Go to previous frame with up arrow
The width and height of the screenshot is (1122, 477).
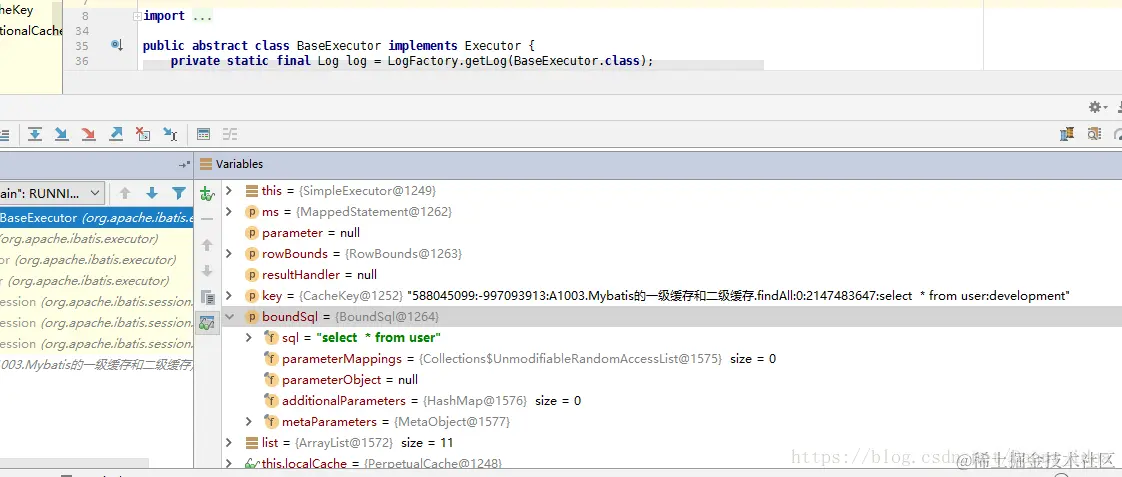click(x=125, y=193)
